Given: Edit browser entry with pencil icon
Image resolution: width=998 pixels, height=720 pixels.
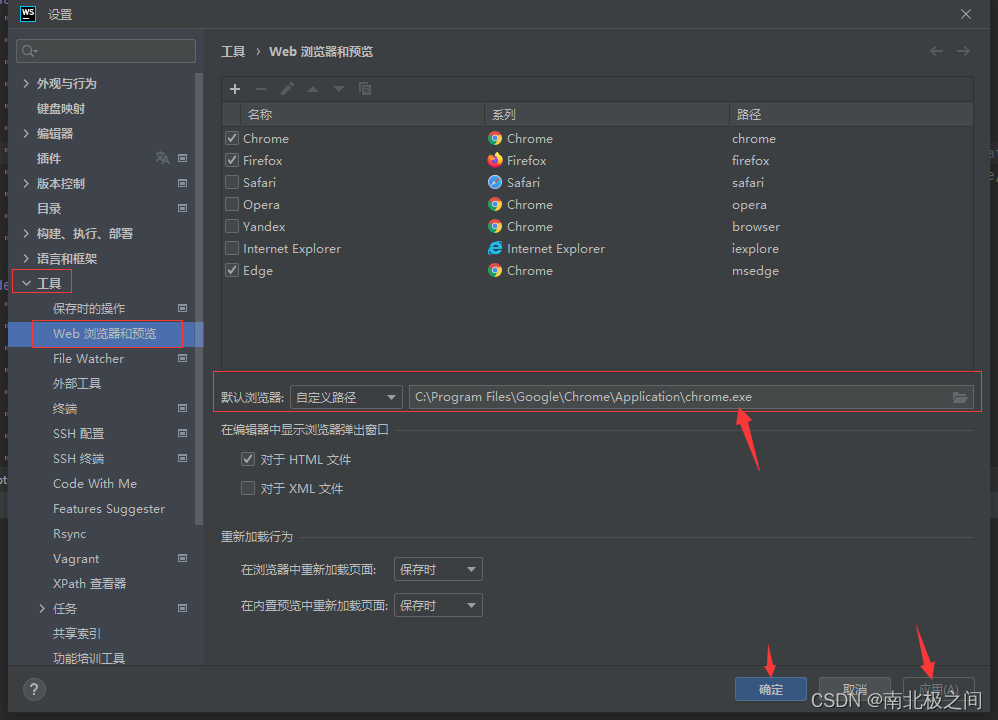Looking at the screenshot, I should pos(287,89).
